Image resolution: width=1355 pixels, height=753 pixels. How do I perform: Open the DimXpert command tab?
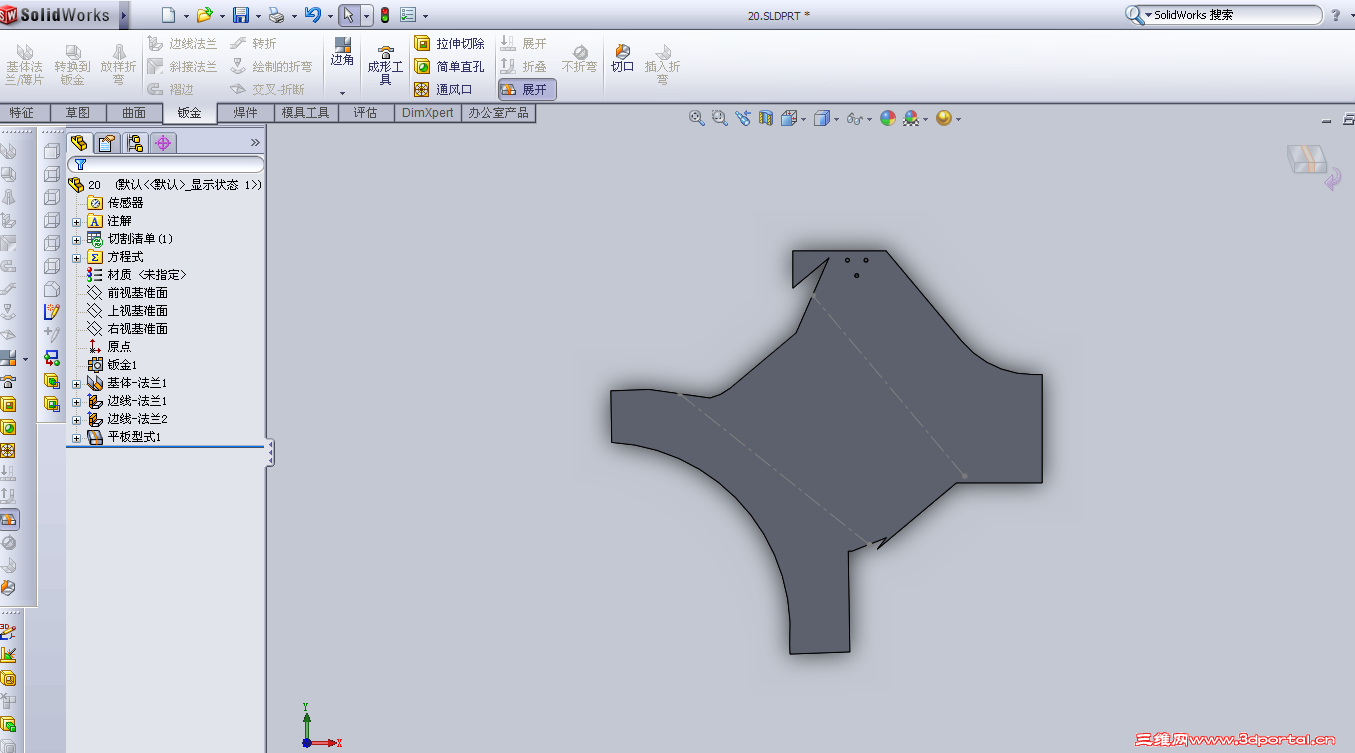(427, 113)
